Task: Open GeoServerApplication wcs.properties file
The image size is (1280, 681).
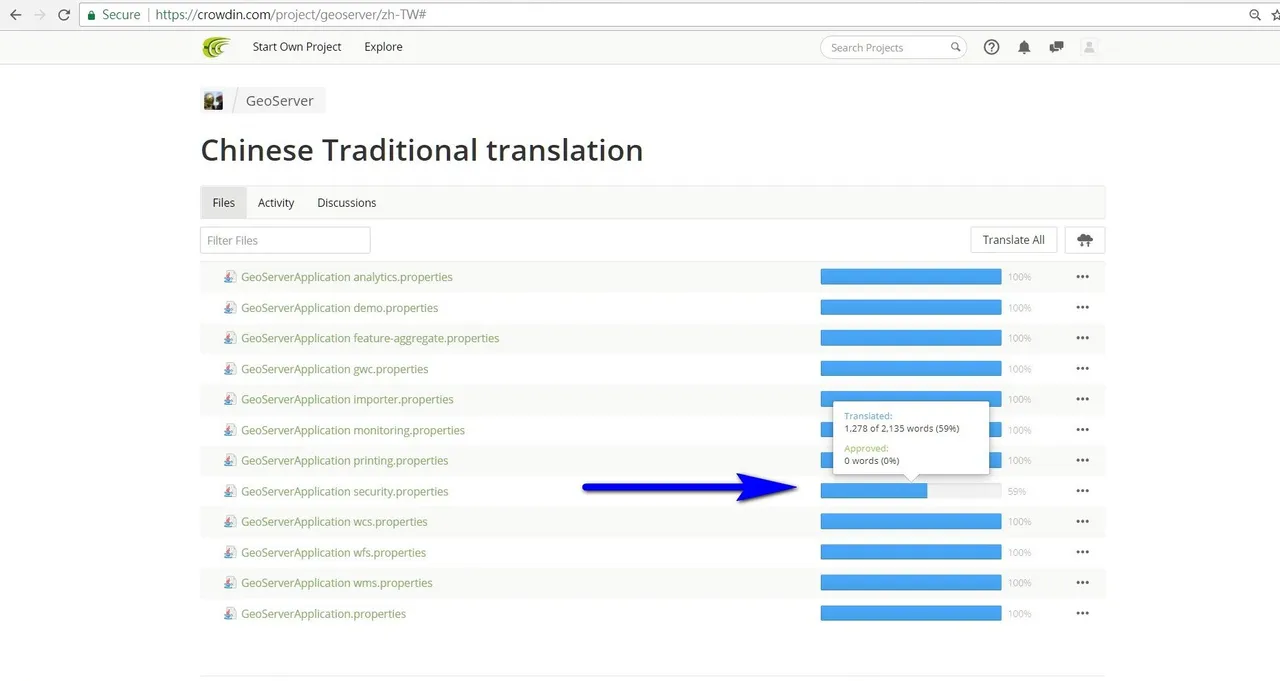Action: 334,522
